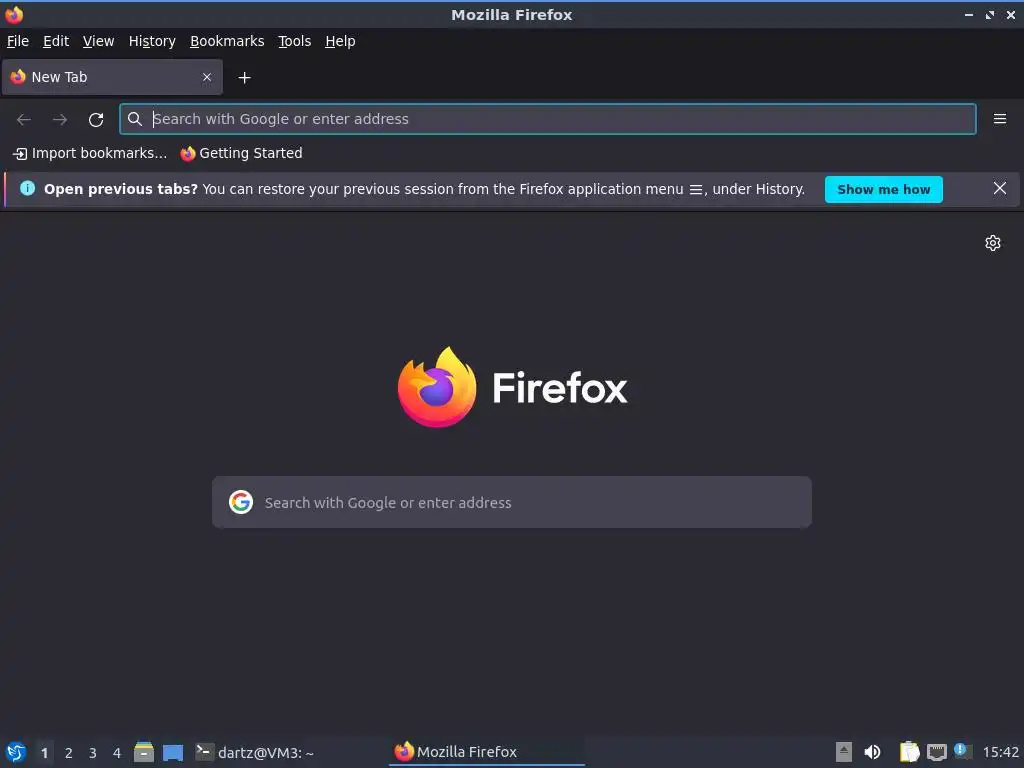The width and height of the screenshot is (1024, 768).
Task: Open the system start menu icon
Action: click(16, 752)
